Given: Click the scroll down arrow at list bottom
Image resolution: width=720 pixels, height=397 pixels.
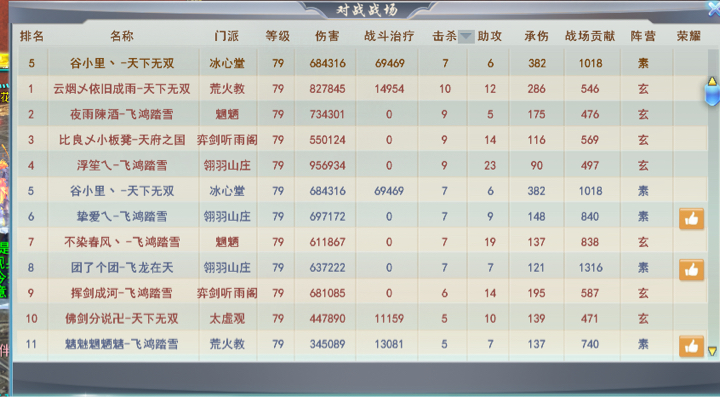Looking at the screenshot, I should 712,351.
